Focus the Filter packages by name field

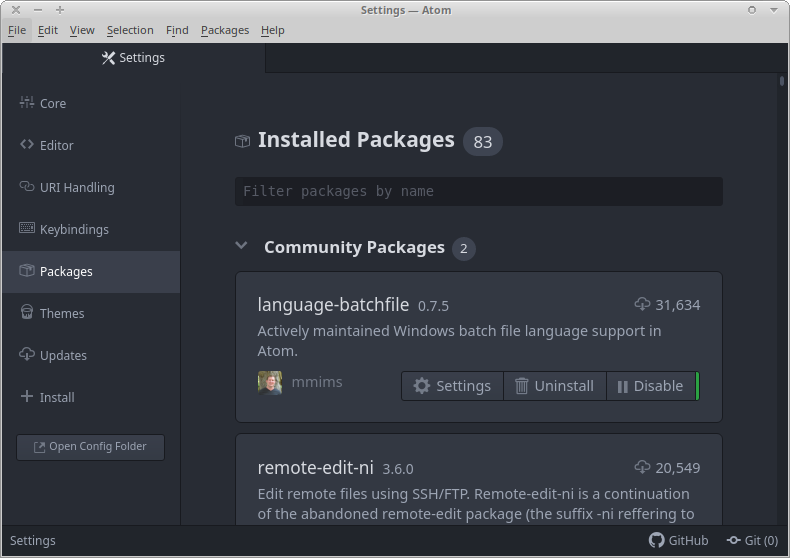[x=478, y=191]
